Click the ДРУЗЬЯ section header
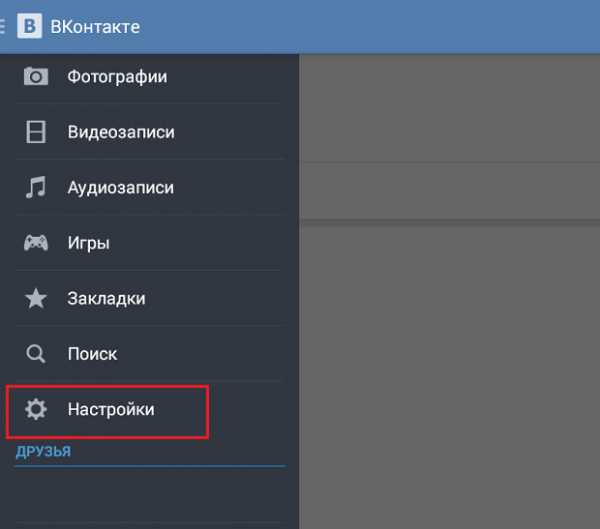Image resolution: width=600 pixels, height=529 pixels. point(43,451)
